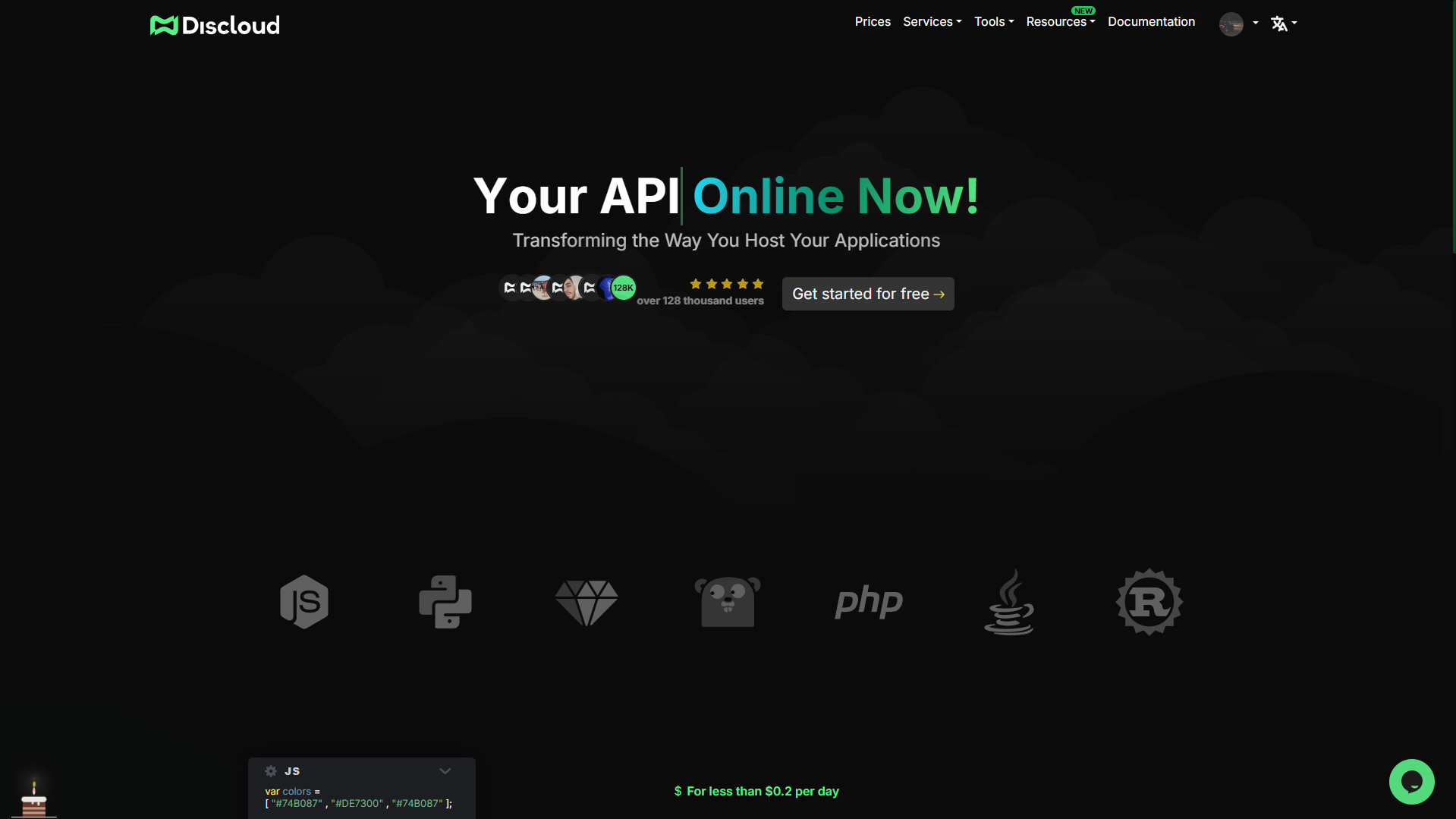Image resolution: width=1456 pixels, height=819 pixels.
Task: Click the "var colors" code line
Action: pos(292,791)
